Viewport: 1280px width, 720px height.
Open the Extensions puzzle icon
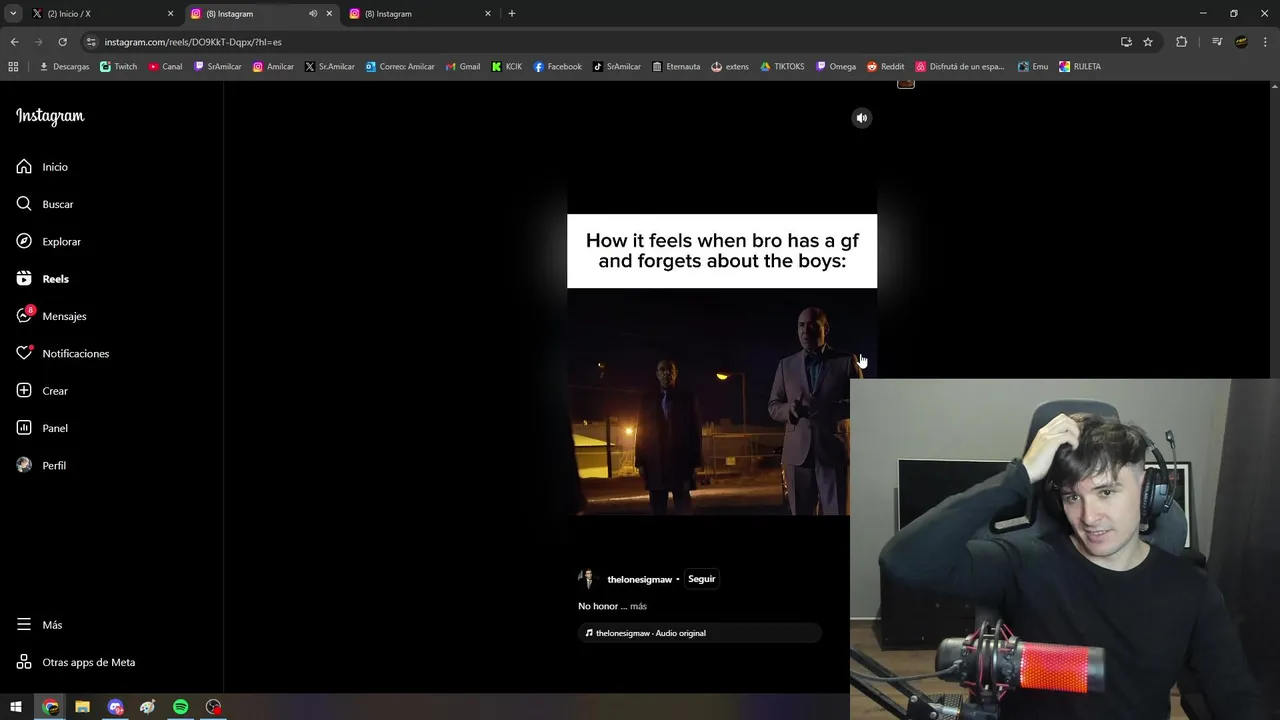point(1181,42)
